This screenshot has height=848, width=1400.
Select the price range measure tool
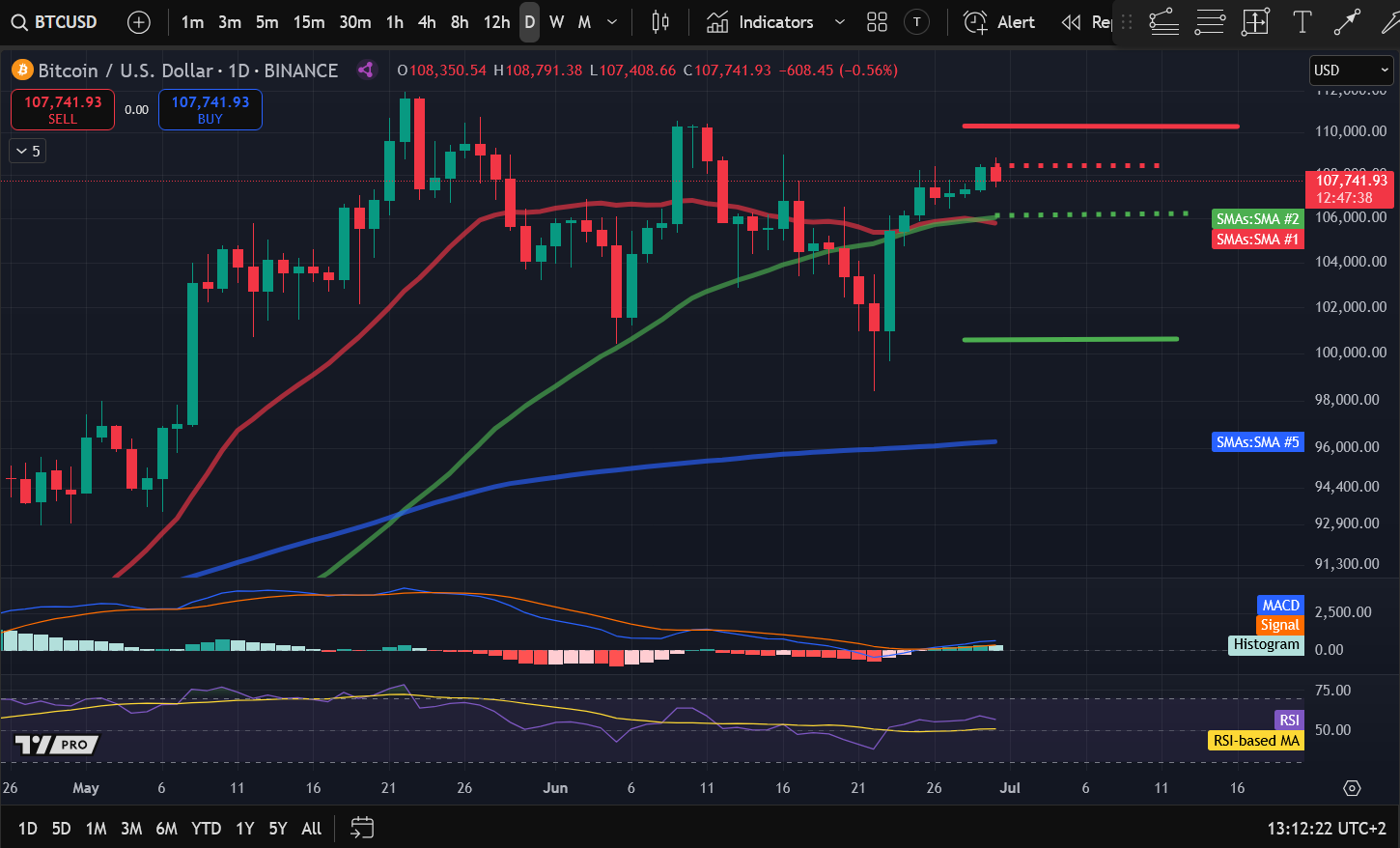[x=1255, y=21]
